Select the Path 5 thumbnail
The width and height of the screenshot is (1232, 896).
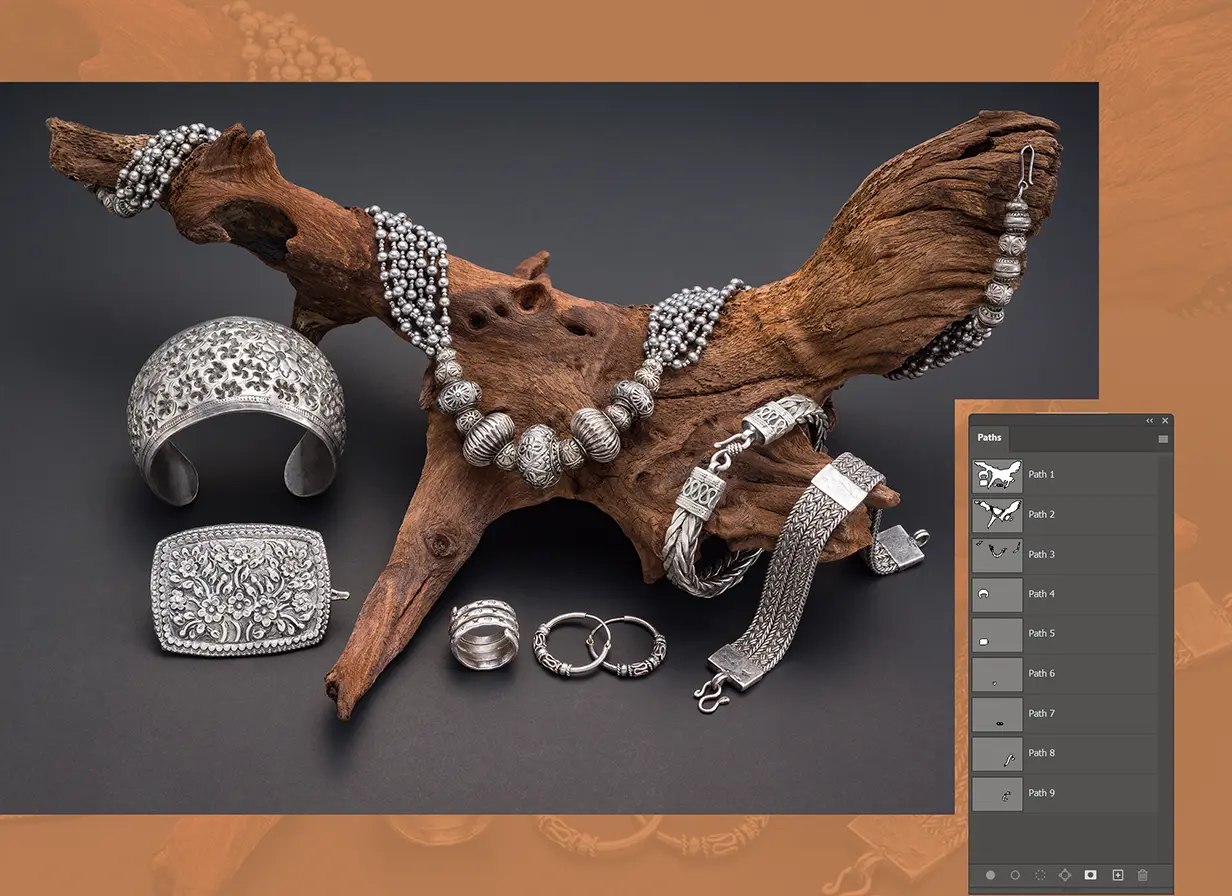(x=997, y=633)
